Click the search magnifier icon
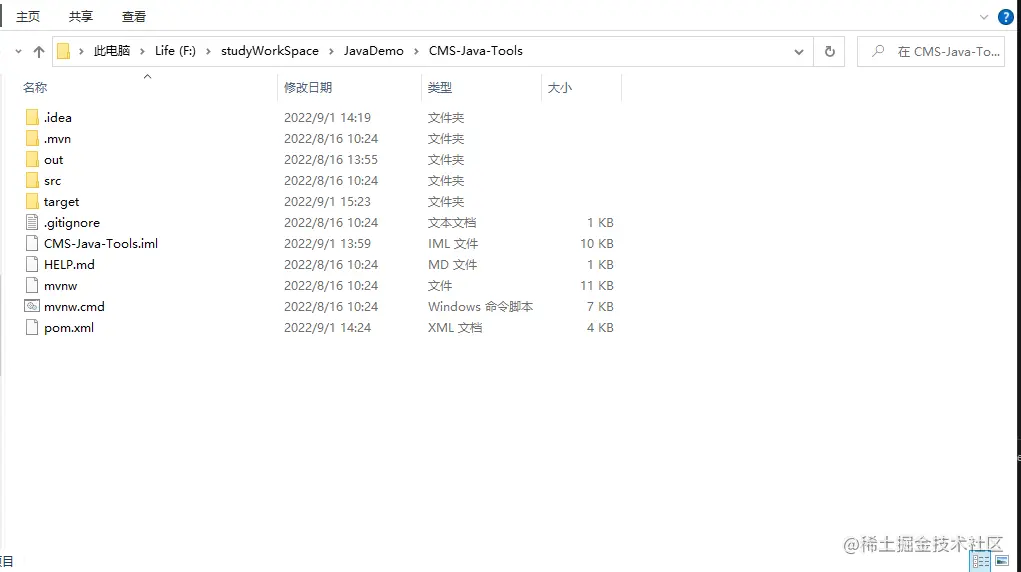The width and height of the screenshot is (1021, 572). point(878,51)
